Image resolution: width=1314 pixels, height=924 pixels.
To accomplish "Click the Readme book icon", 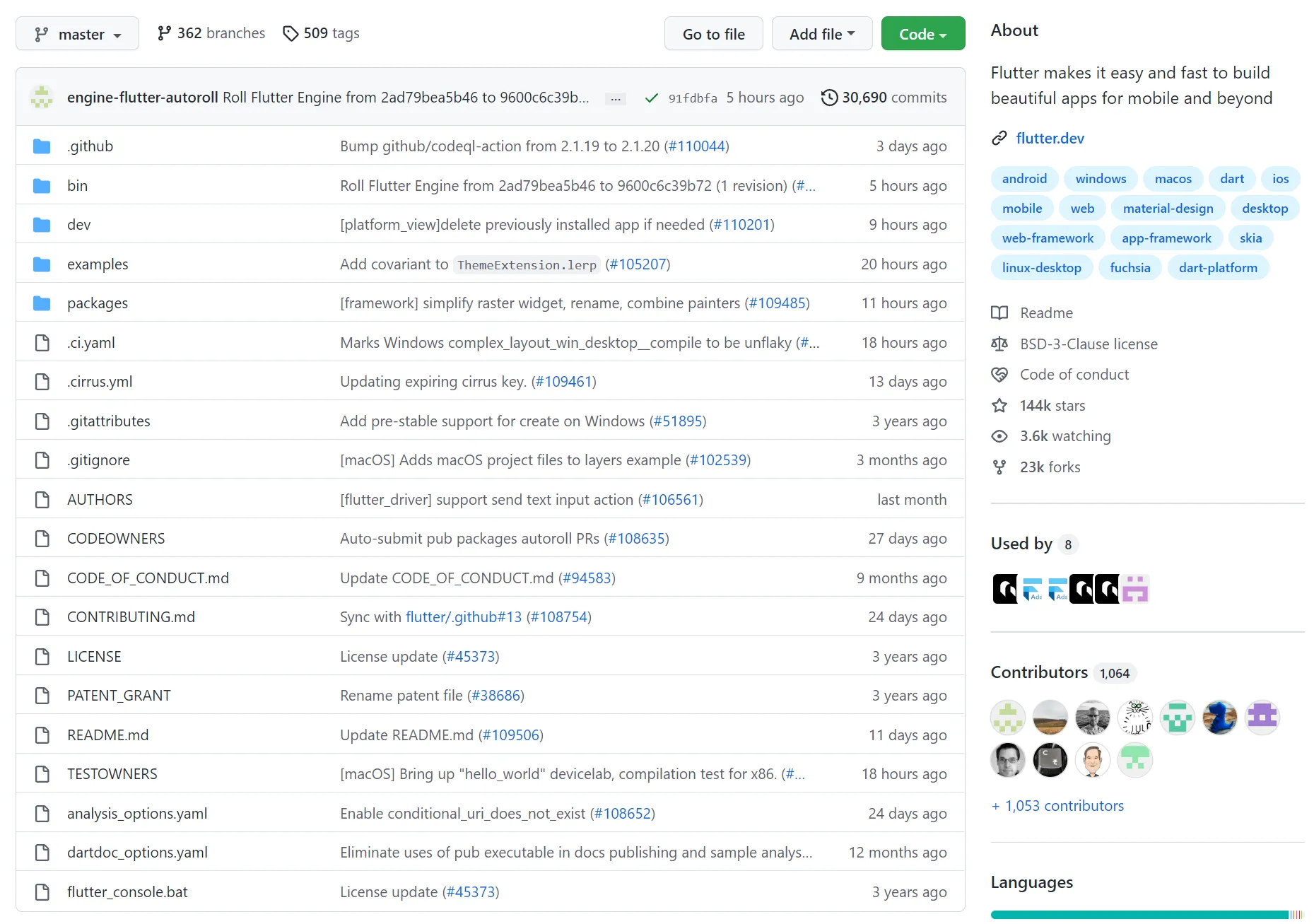I will 999,313.
